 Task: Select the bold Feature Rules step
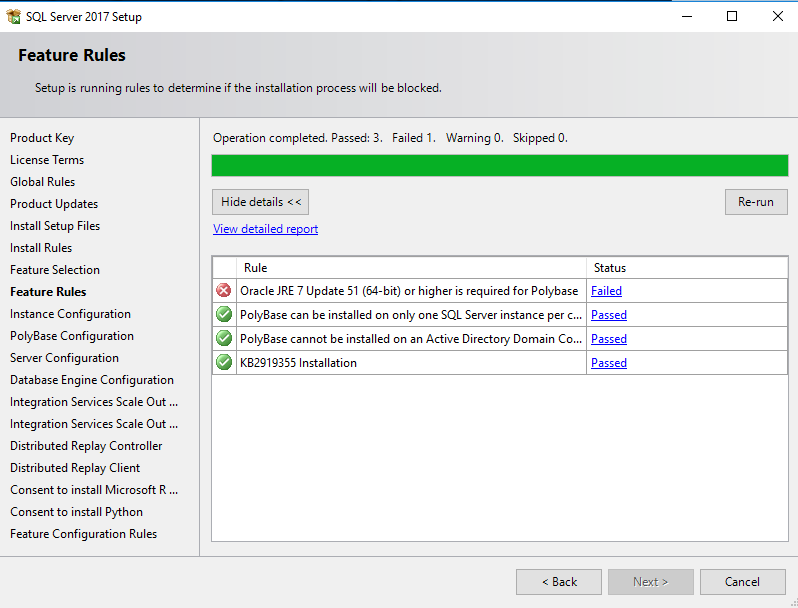point(48,292)
